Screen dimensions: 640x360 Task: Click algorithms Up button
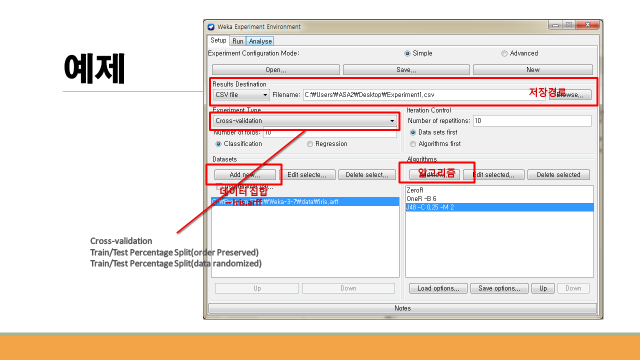tap(543, 289)
